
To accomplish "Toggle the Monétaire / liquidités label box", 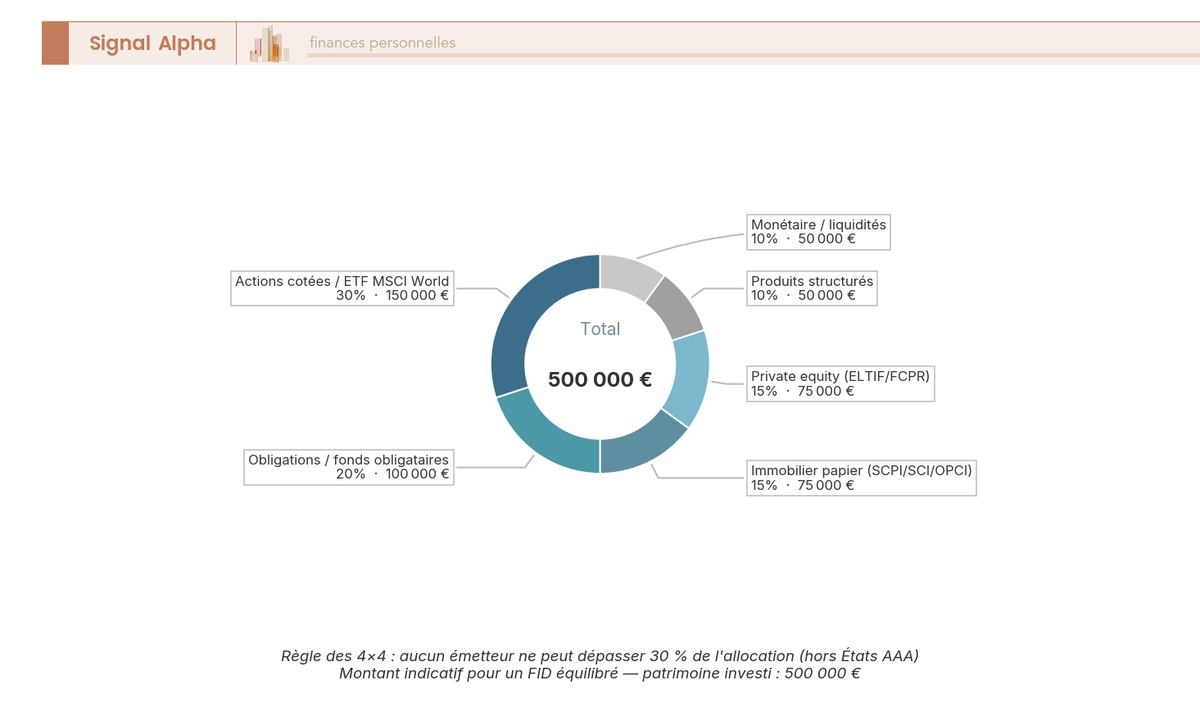I will click(818, 232).
